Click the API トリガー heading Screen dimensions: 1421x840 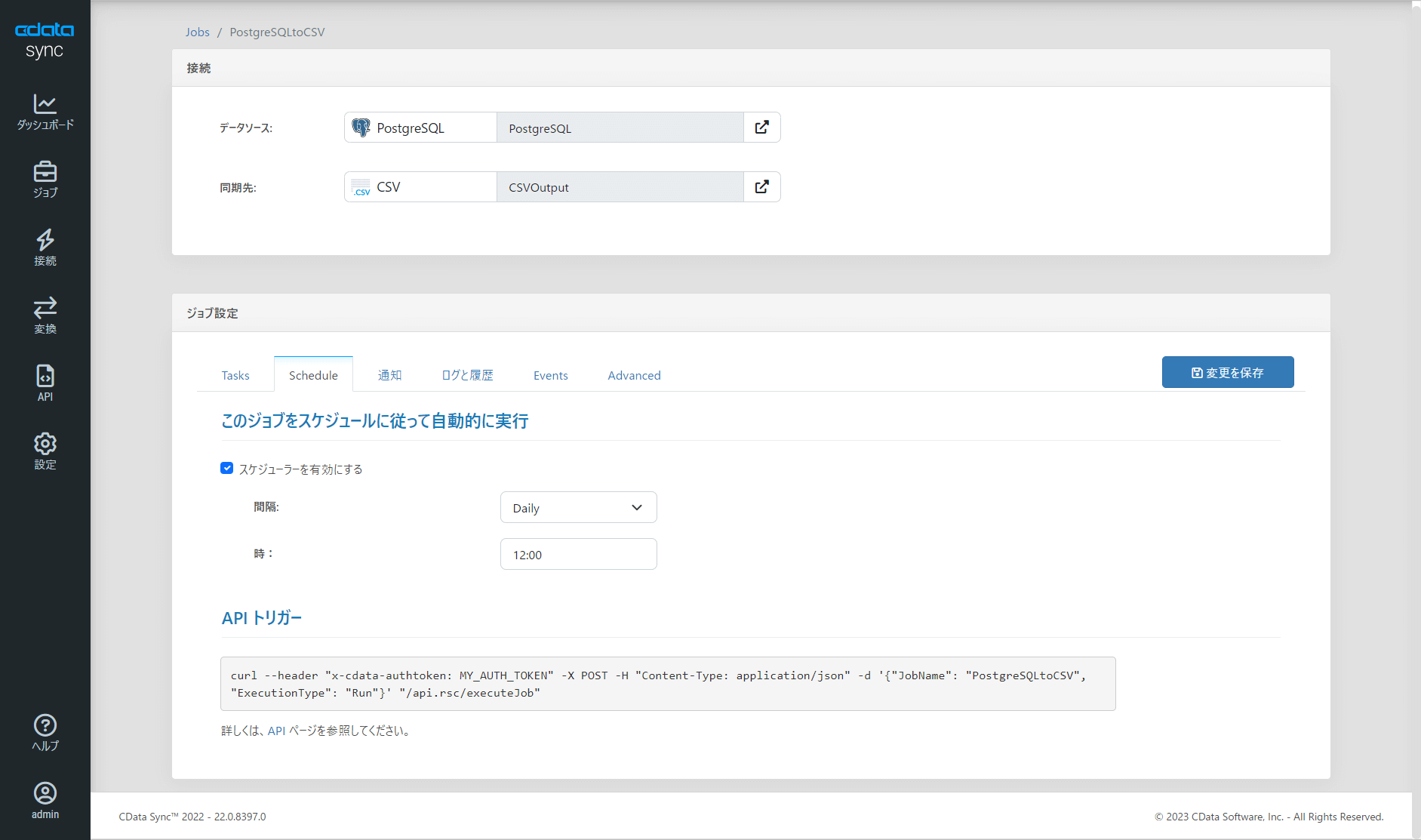tap(262, 618)
